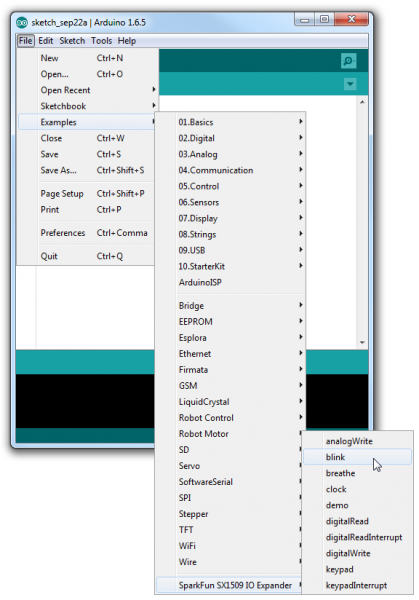Select ArduinoISP example
419x600 pixels.
pyautogui.click(x=230, y=283)
